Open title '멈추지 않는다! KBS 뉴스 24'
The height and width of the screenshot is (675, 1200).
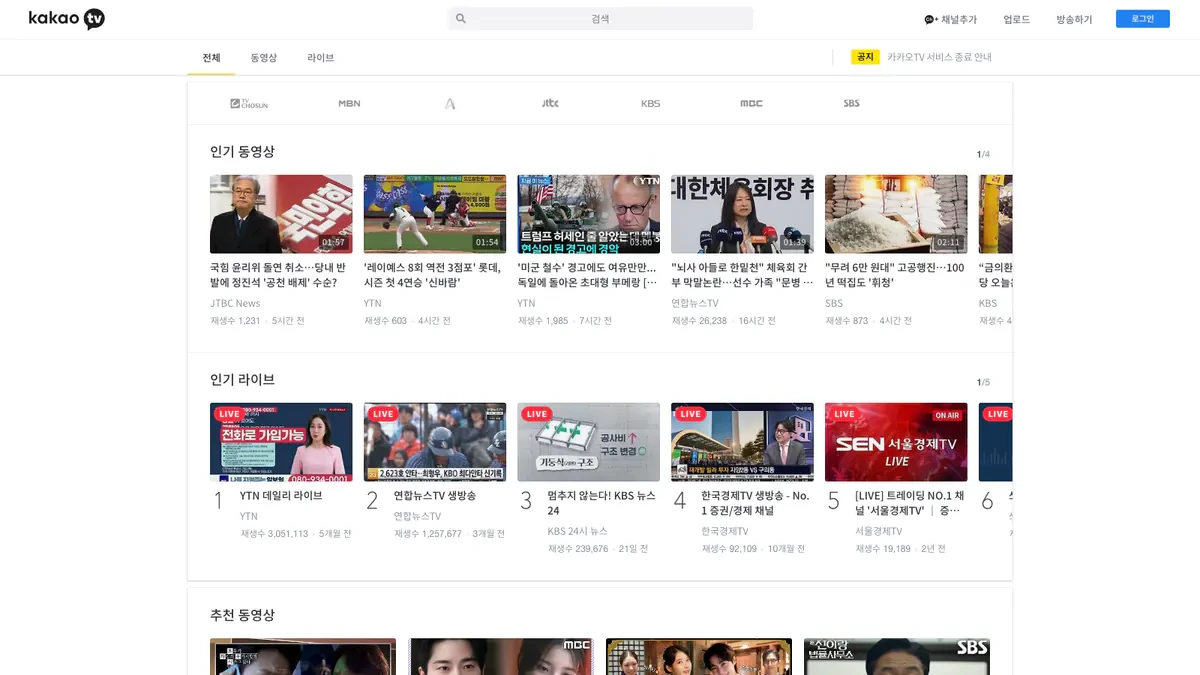click(602, 503)
